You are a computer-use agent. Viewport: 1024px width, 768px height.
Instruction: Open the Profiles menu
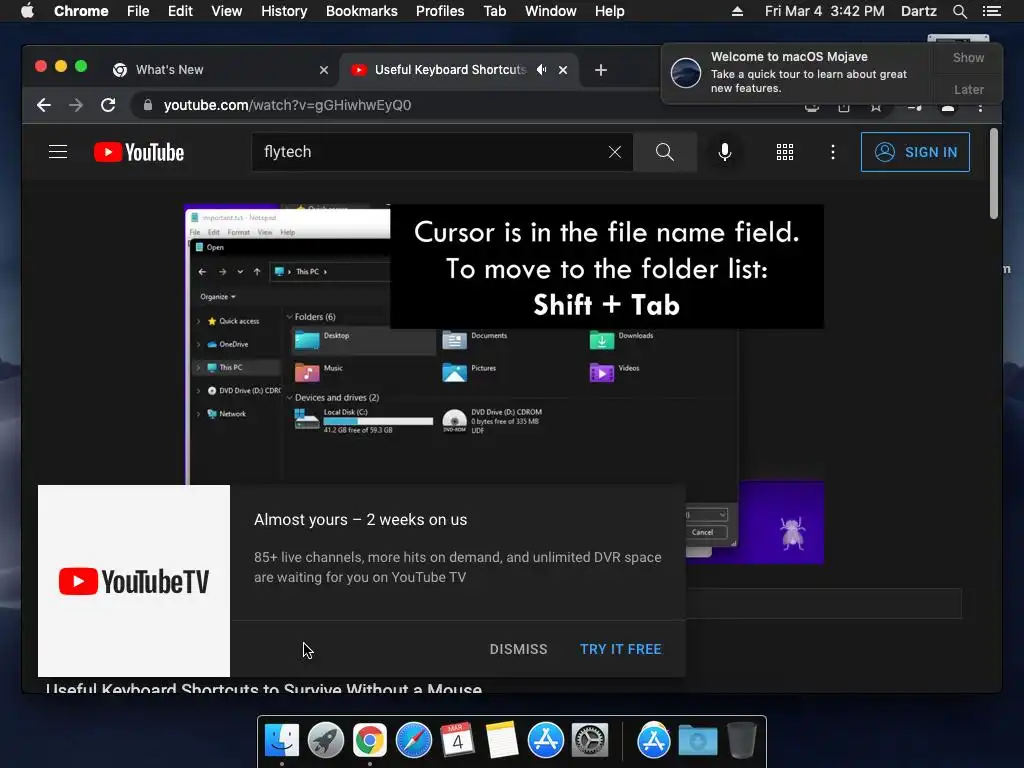(x=440, y=11)
